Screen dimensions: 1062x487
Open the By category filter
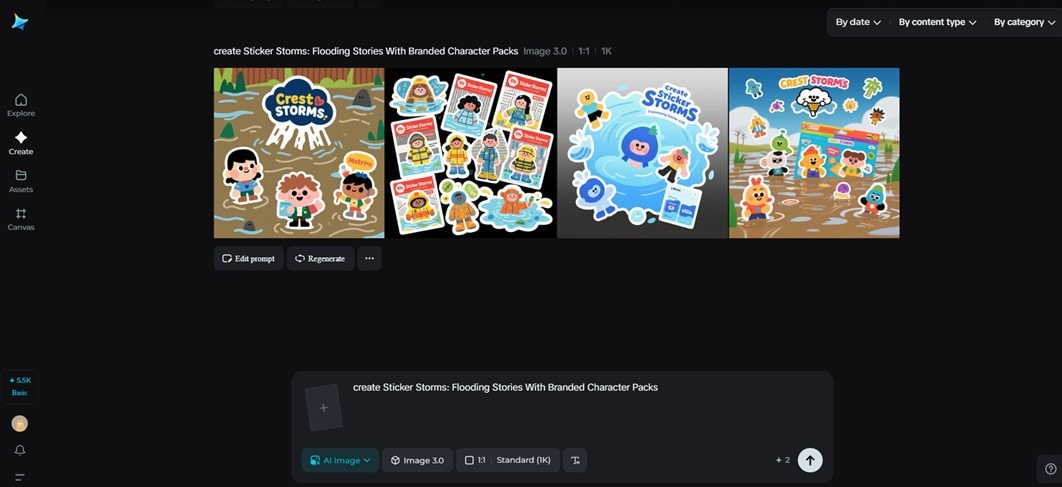[x=1024, y=22]
